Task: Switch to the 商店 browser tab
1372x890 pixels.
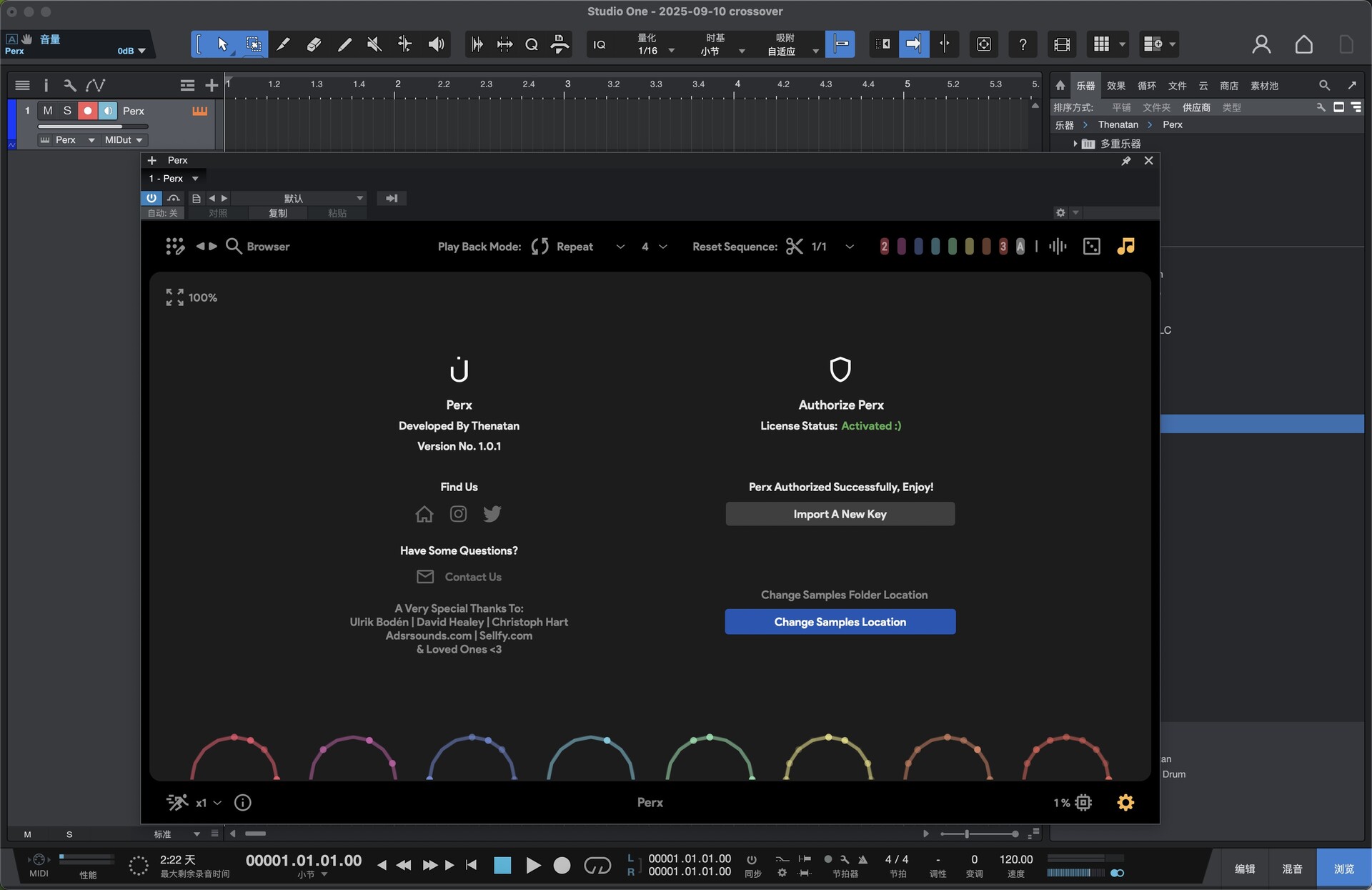Action: click(x=1229, y=86)
